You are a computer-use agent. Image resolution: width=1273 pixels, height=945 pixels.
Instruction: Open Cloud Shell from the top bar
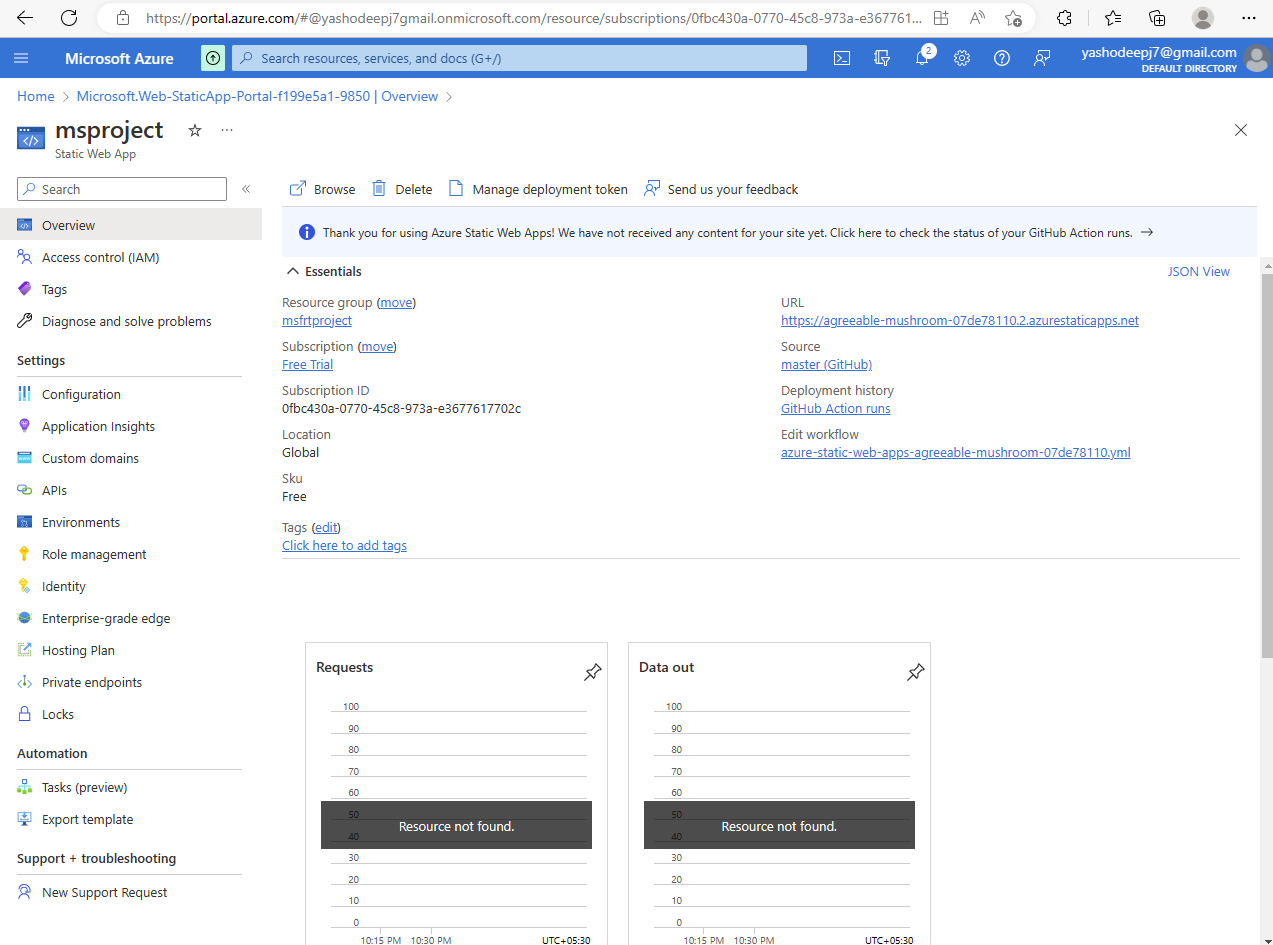tap(842, 58)
